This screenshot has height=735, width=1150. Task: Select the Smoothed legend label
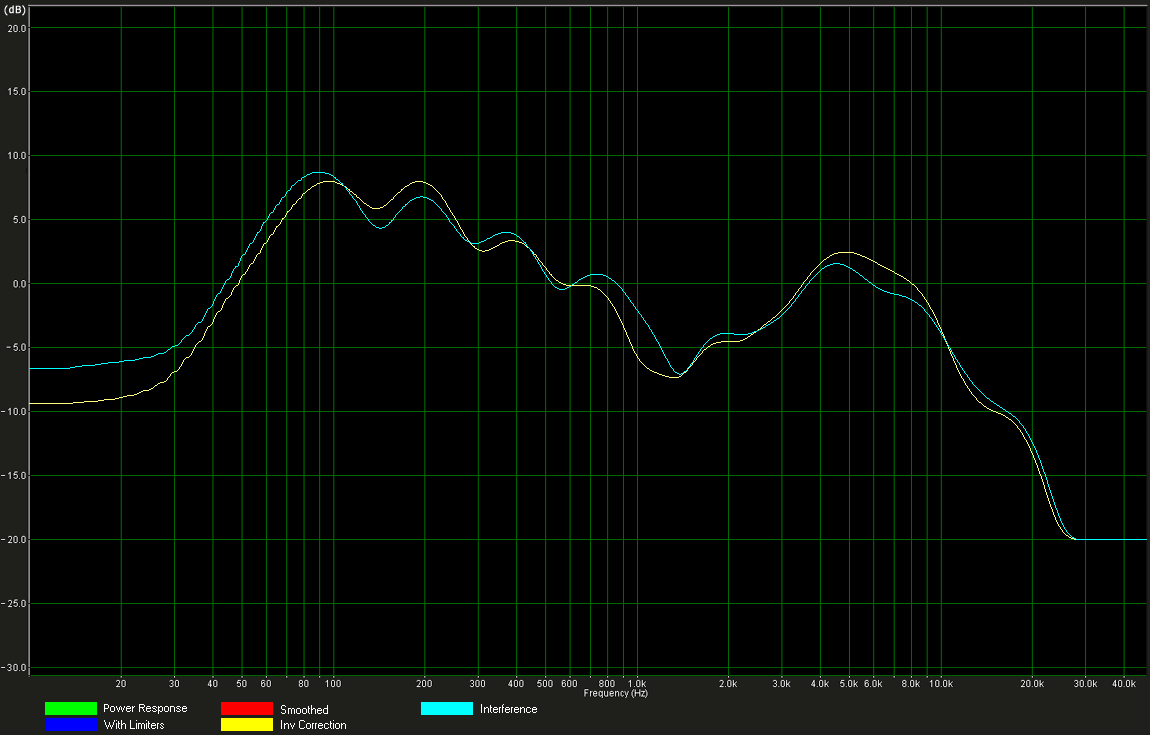(304, 710)
